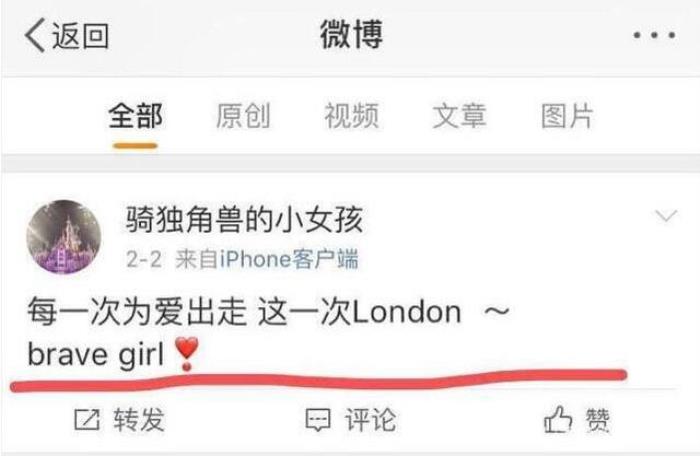
Task: Click the repost arrow icon
Action: 87,419
